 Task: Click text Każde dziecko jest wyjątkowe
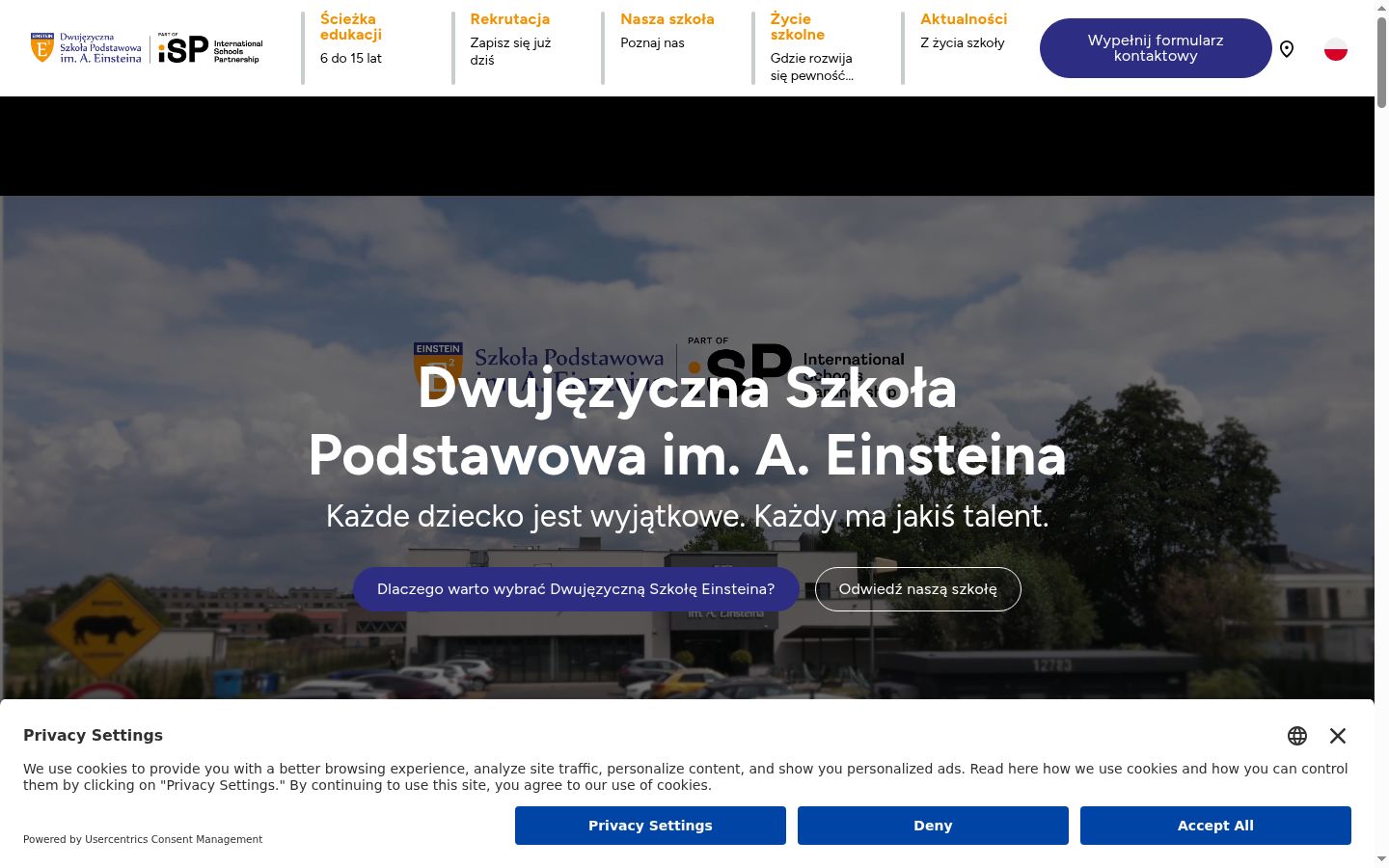click(x=535, y=517)
